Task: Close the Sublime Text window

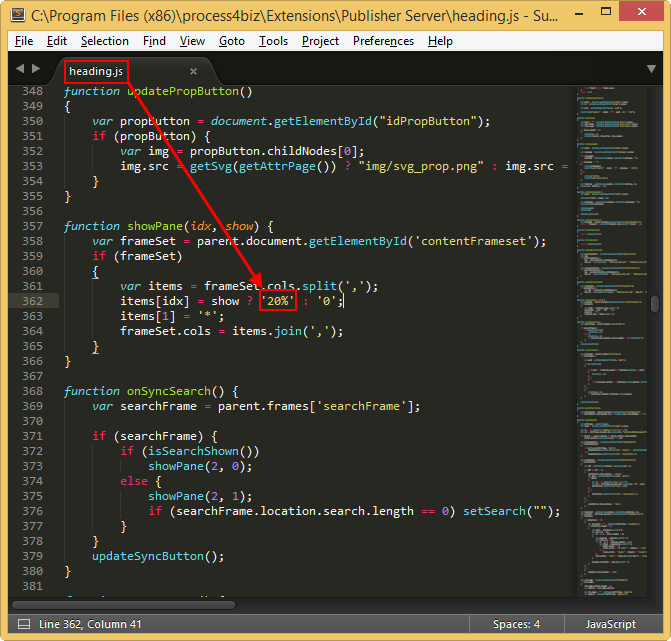Action: pyautogui.click(x=641, y=12)
